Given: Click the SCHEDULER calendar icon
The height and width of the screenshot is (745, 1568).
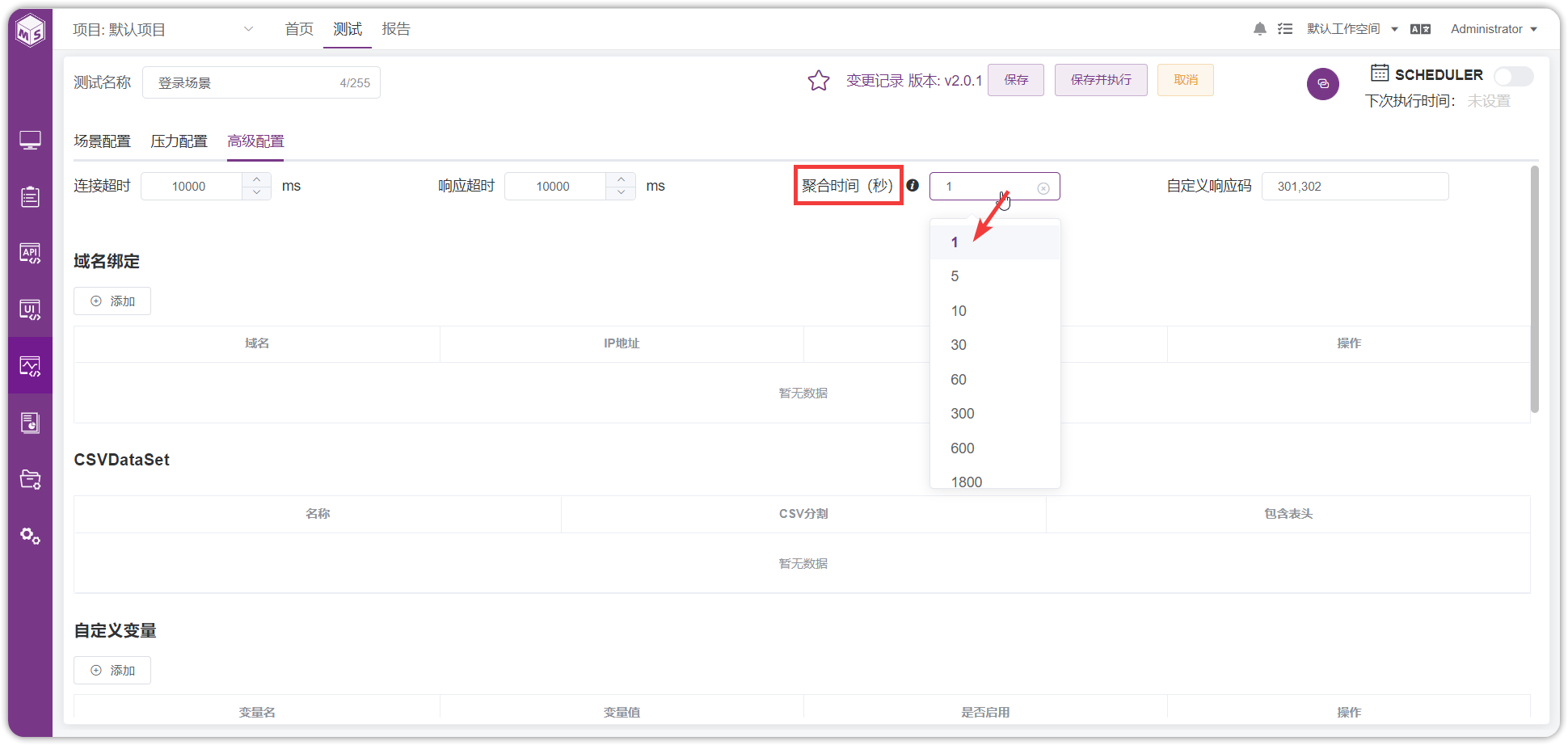Looking at the screenshot, I should pos(1380,74).
